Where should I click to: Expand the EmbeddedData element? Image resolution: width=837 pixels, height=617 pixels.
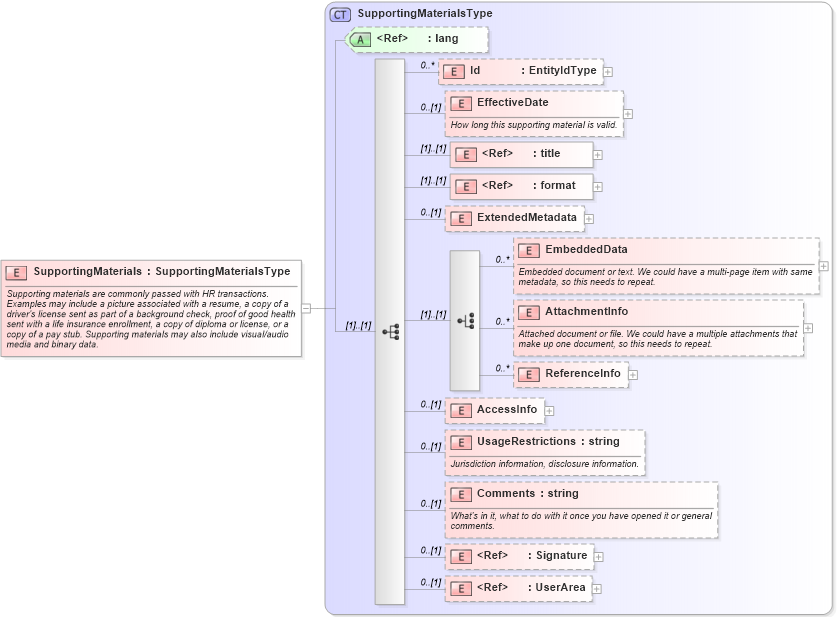822,267
